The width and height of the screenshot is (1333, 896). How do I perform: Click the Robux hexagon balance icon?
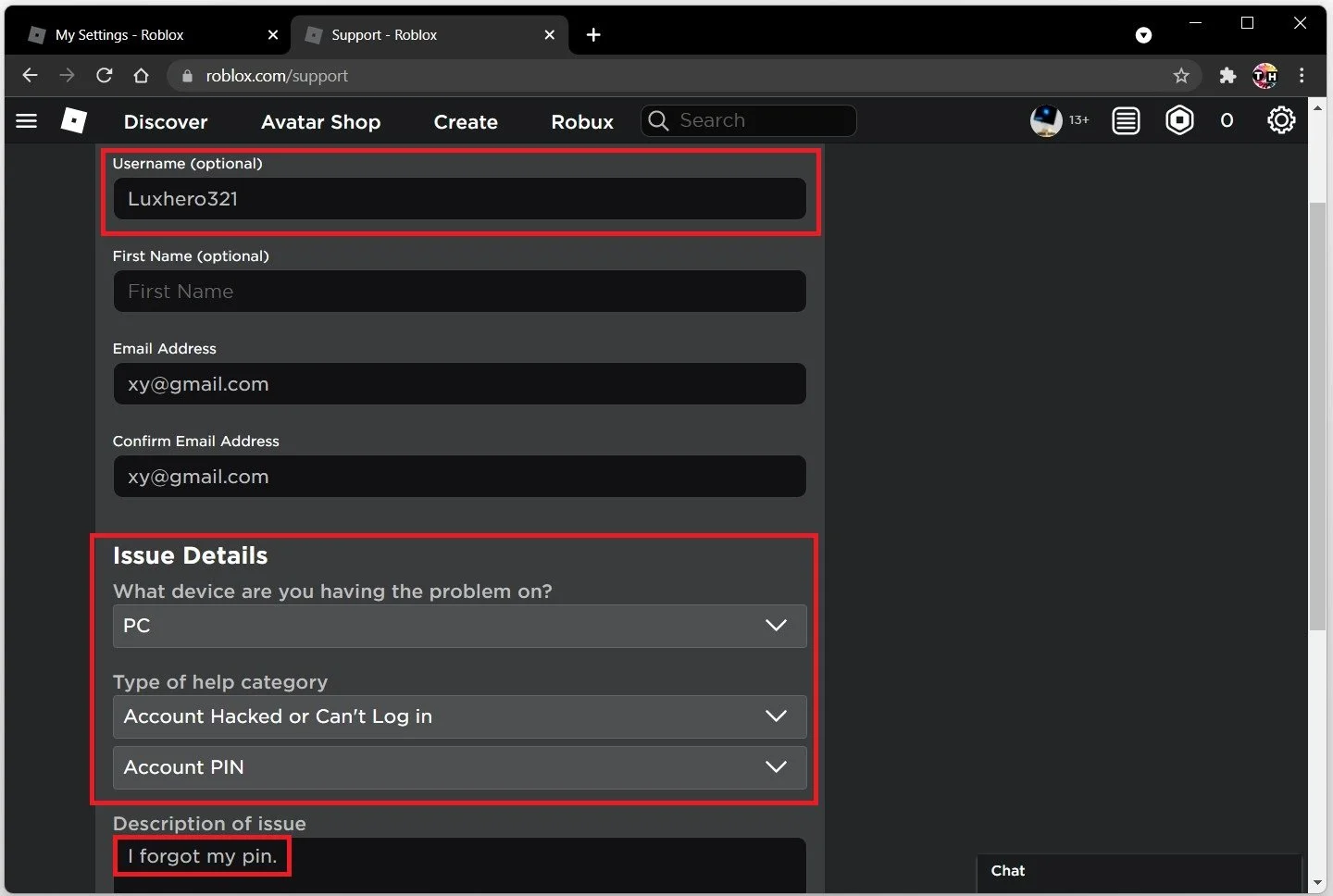coord(1179,120)
